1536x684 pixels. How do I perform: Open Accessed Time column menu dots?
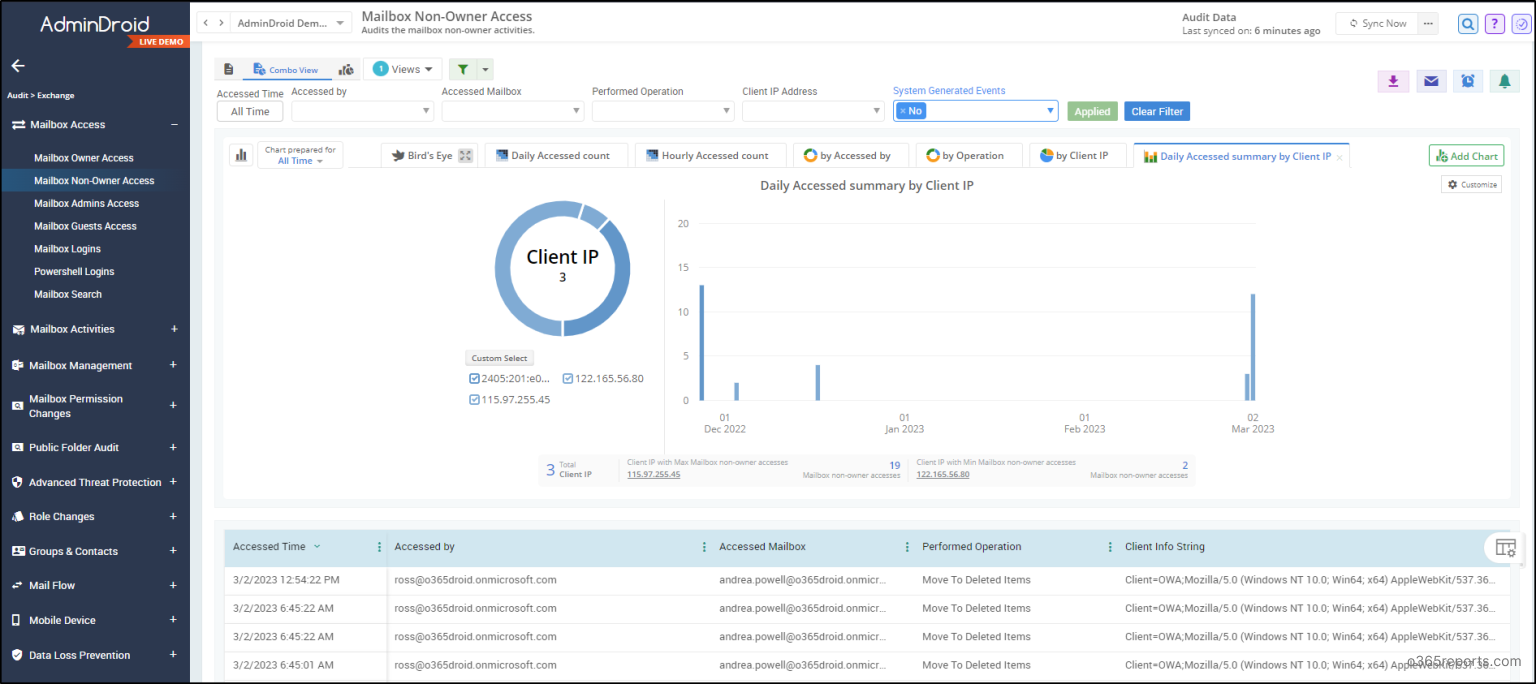(x=379, y=547)
